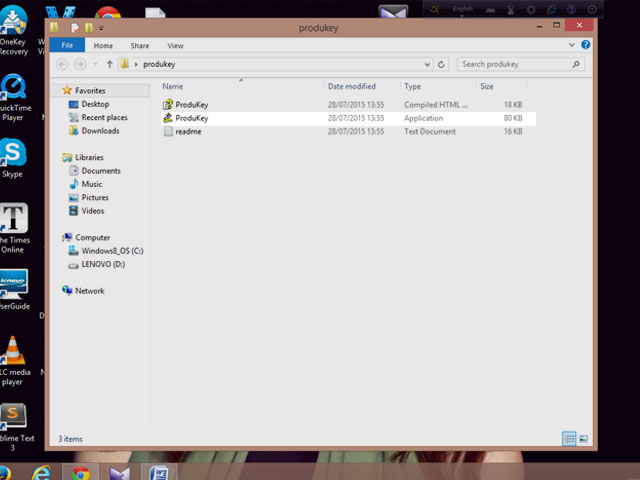Open Pictures library
The image size is (640, 480).
pos(89,198)
